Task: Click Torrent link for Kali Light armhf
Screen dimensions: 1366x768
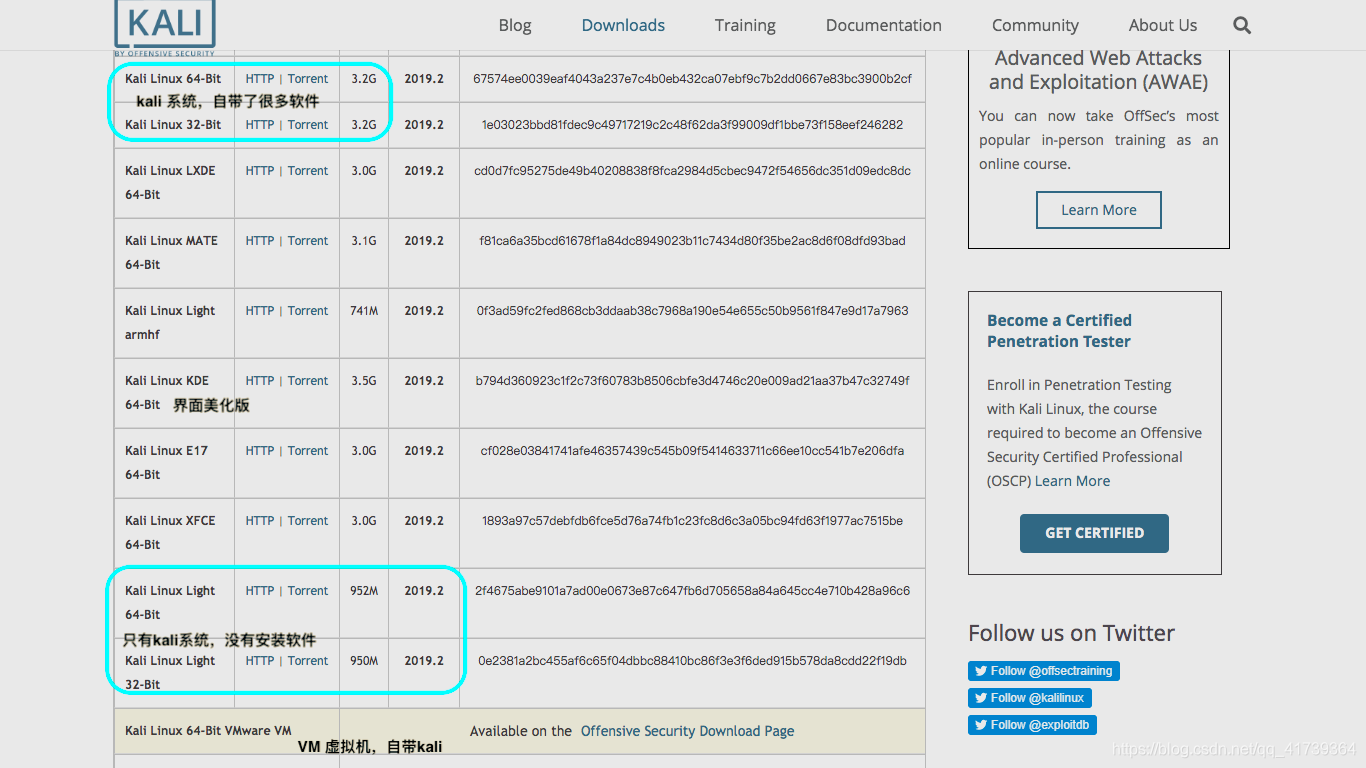Action: click(308, 311)
